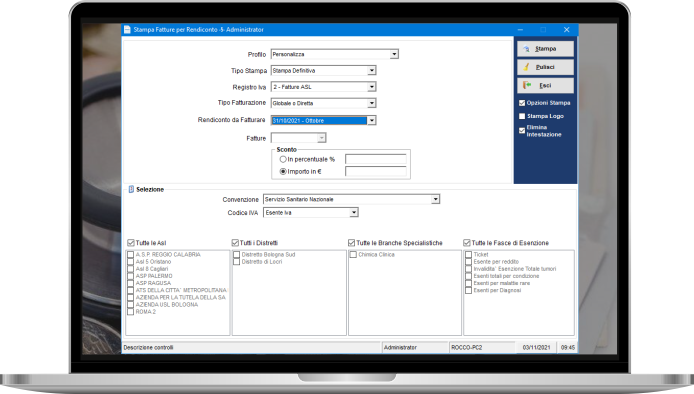Click the printer icon on Stampa button

pyautogui.click(x=526, y=49)
